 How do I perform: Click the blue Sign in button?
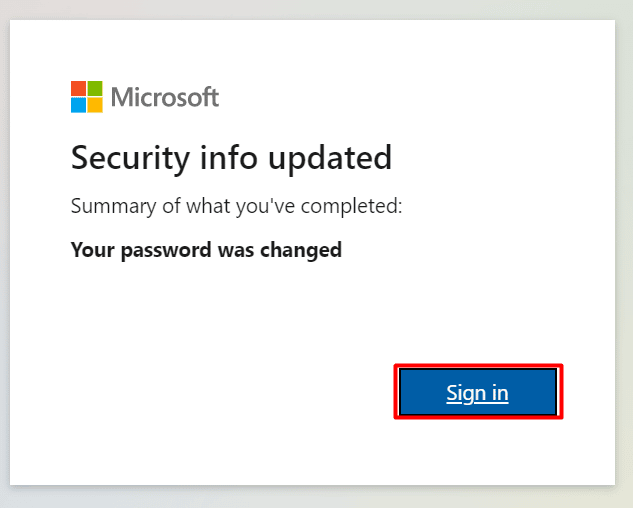pos(478,392)
